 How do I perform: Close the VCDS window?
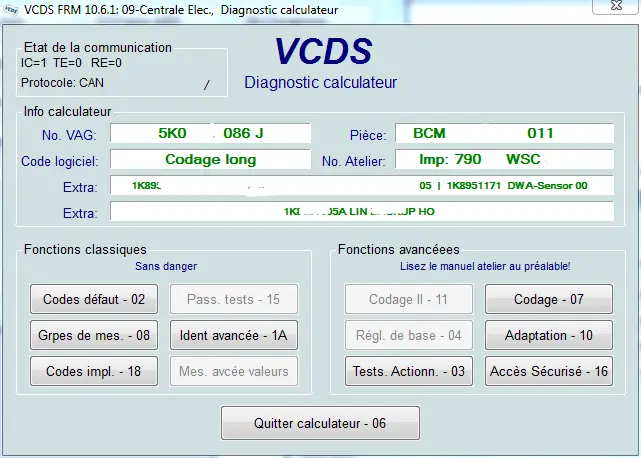pos(616,6)
